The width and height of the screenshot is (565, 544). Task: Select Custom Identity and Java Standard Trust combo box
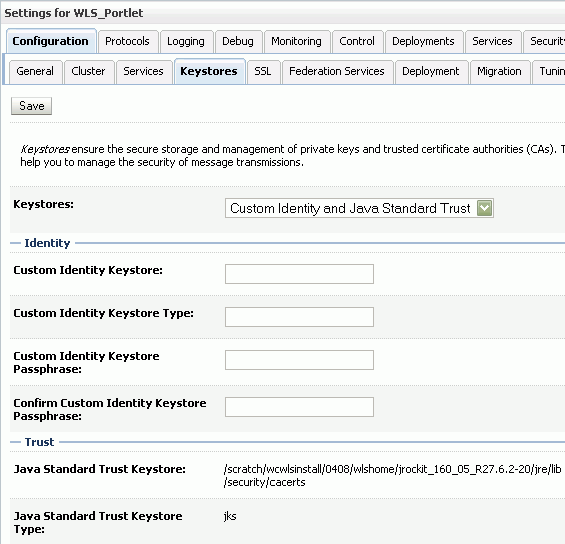click(359, 208)
